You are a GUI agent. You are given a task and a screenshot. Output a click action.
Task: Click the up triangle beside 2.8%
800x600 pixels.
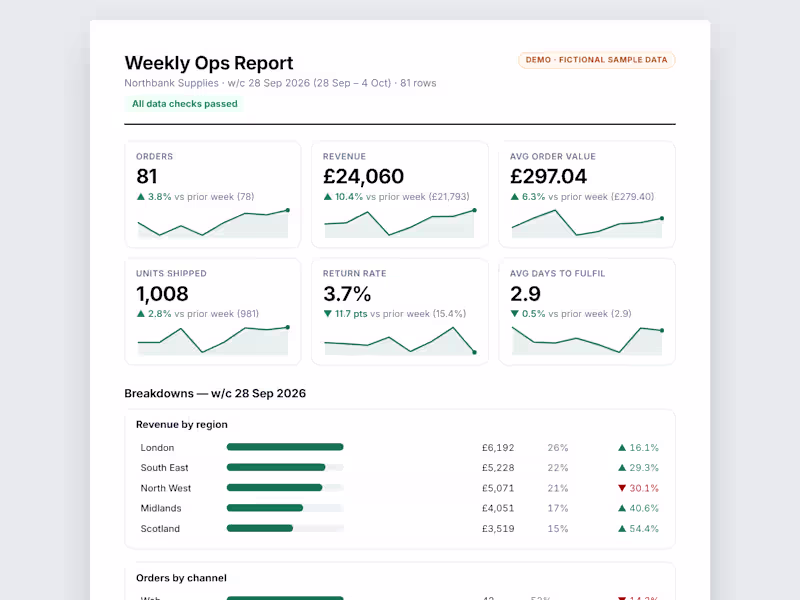click(141, 314)
